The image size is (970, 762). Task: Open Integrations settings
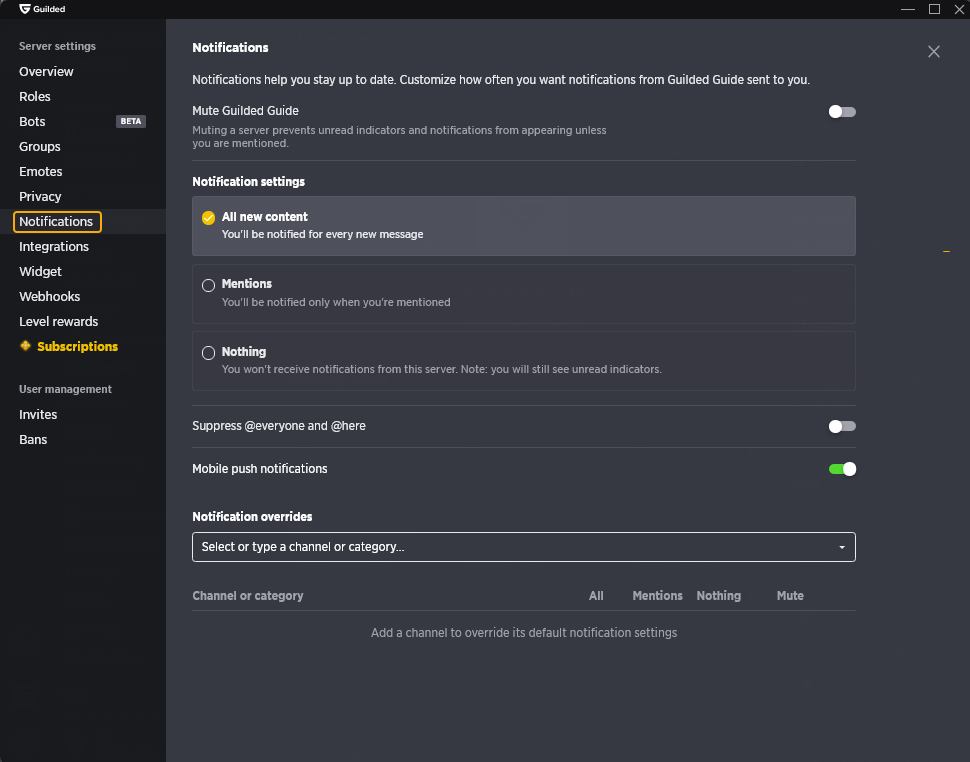[54, 246]
